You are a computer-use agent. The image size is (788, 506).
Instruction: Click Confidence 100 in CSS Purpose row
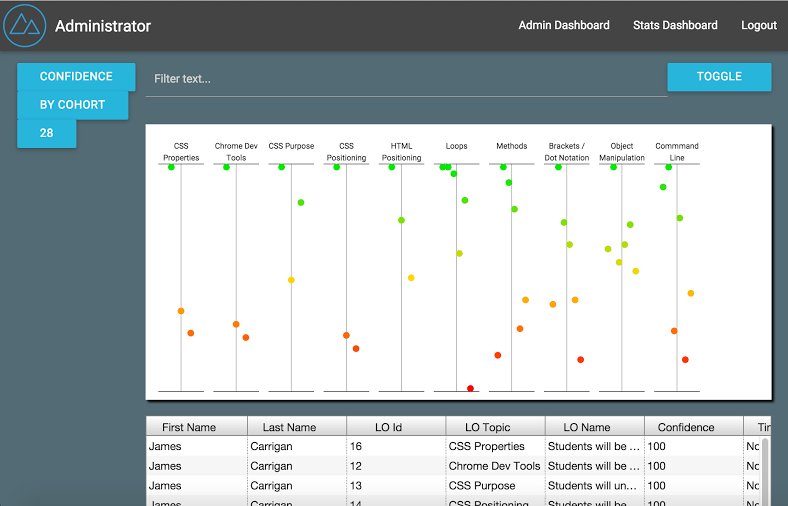click(694, 485)
